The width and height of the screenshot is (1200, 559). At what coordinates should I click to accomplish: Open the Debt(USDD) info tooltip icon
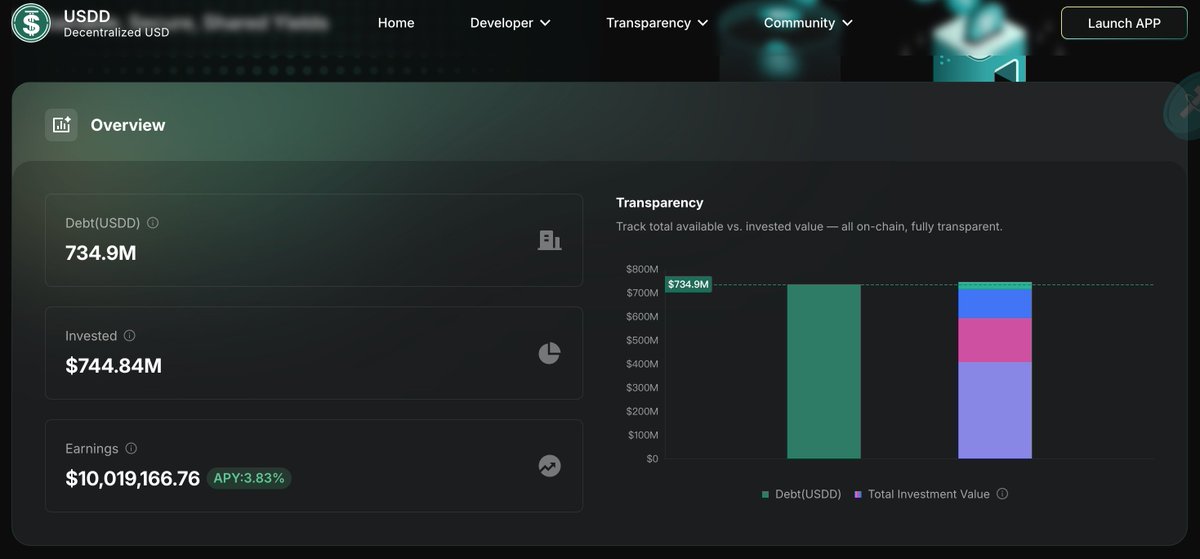153,223
